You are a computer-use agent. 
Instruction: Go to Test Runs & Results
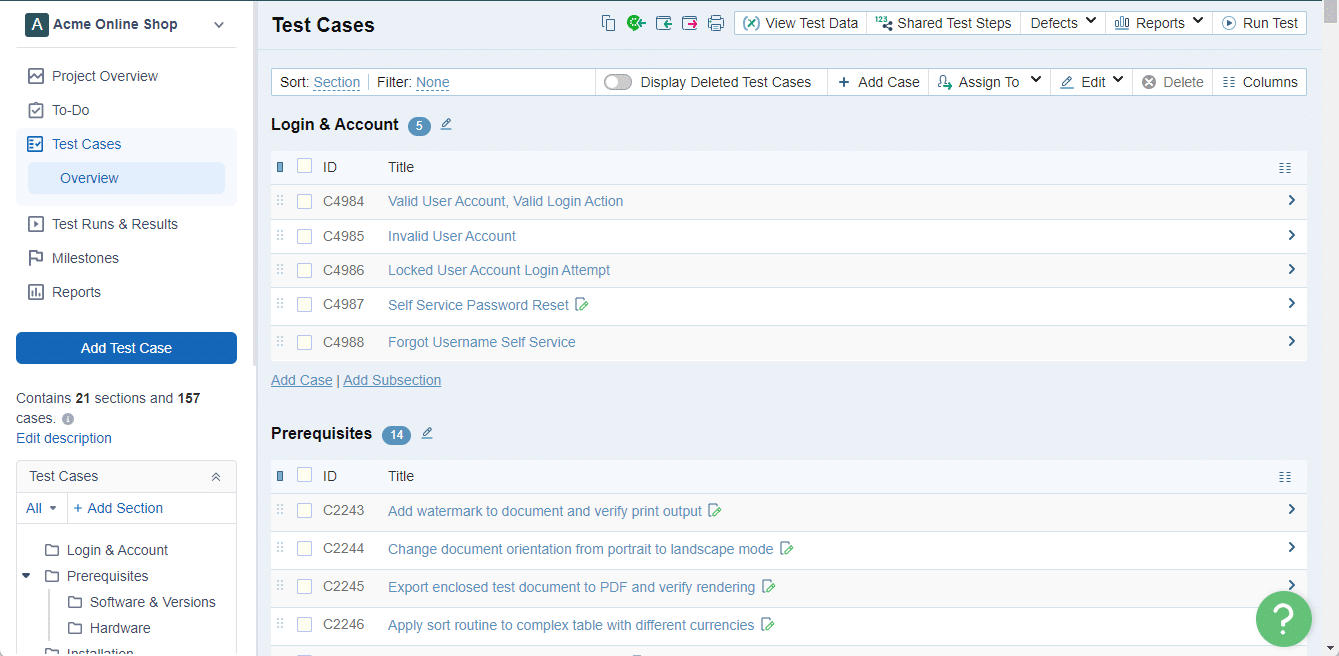115,224
